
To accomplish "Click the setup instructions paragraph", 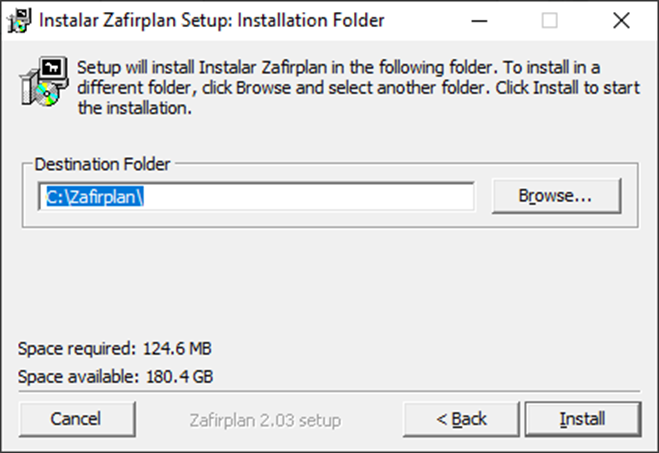I will click(x=340, y=88).
